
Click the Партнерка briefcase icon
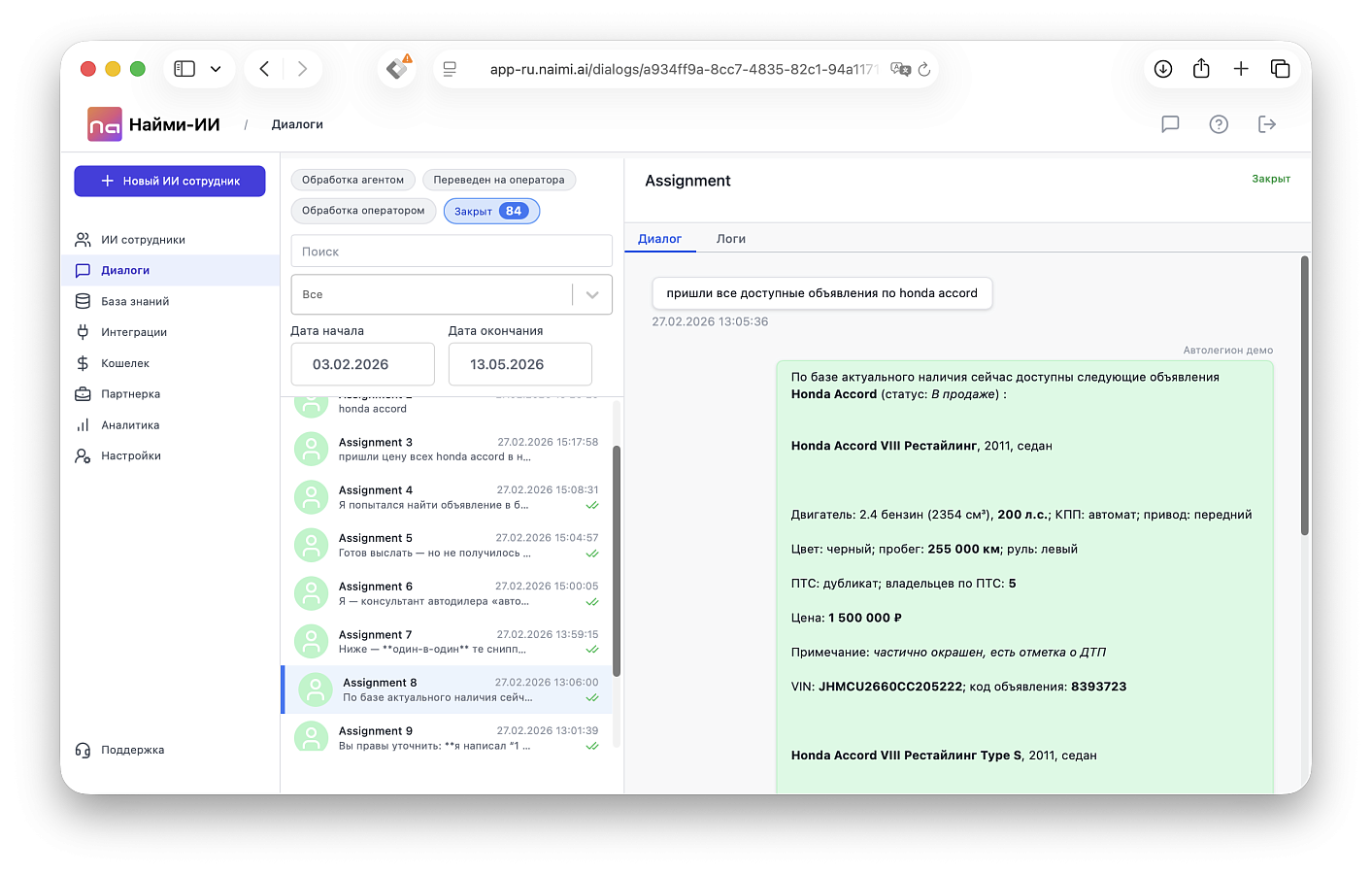84,394
